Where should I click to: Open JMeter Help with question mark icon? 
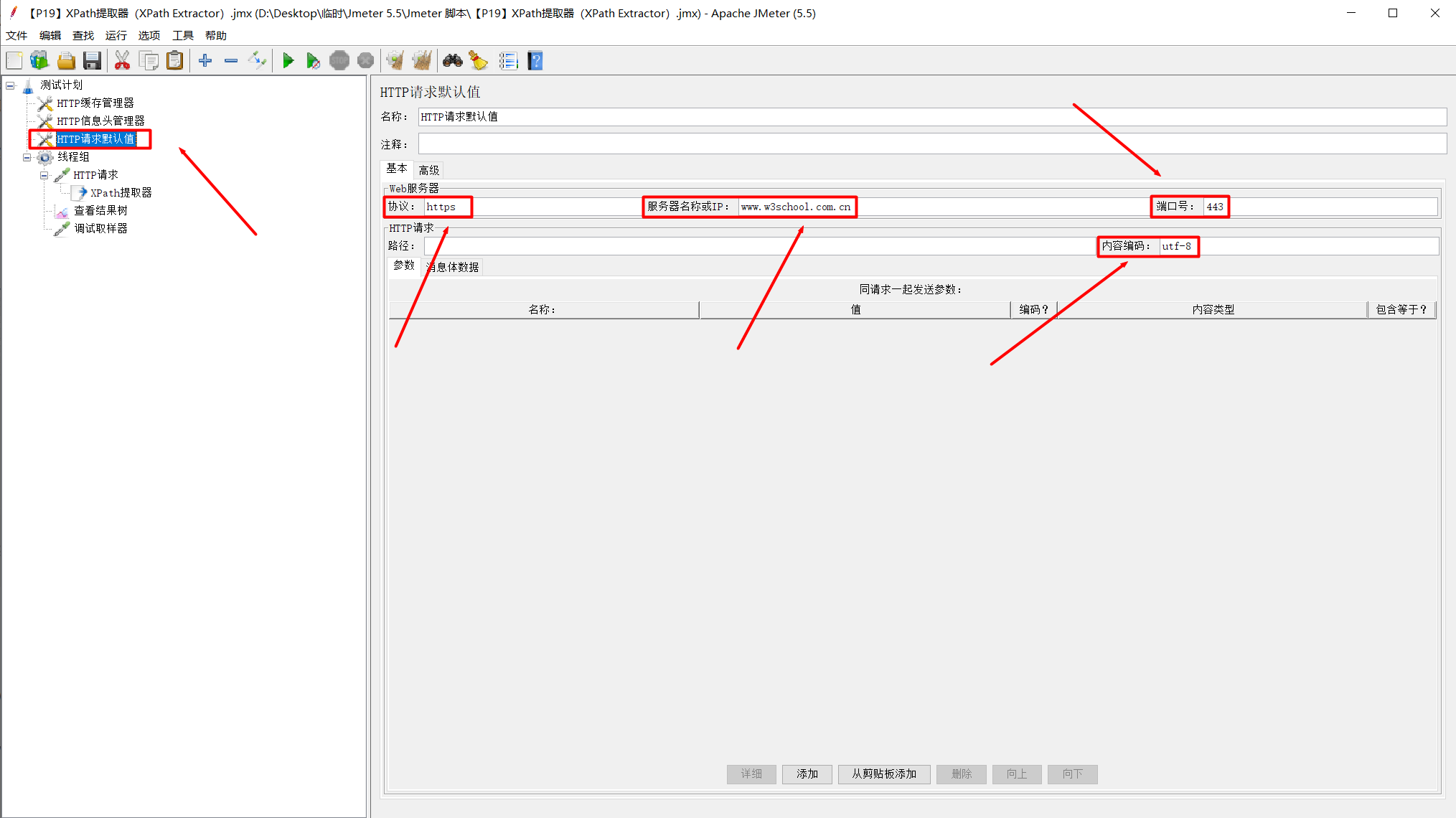(535, 60)
